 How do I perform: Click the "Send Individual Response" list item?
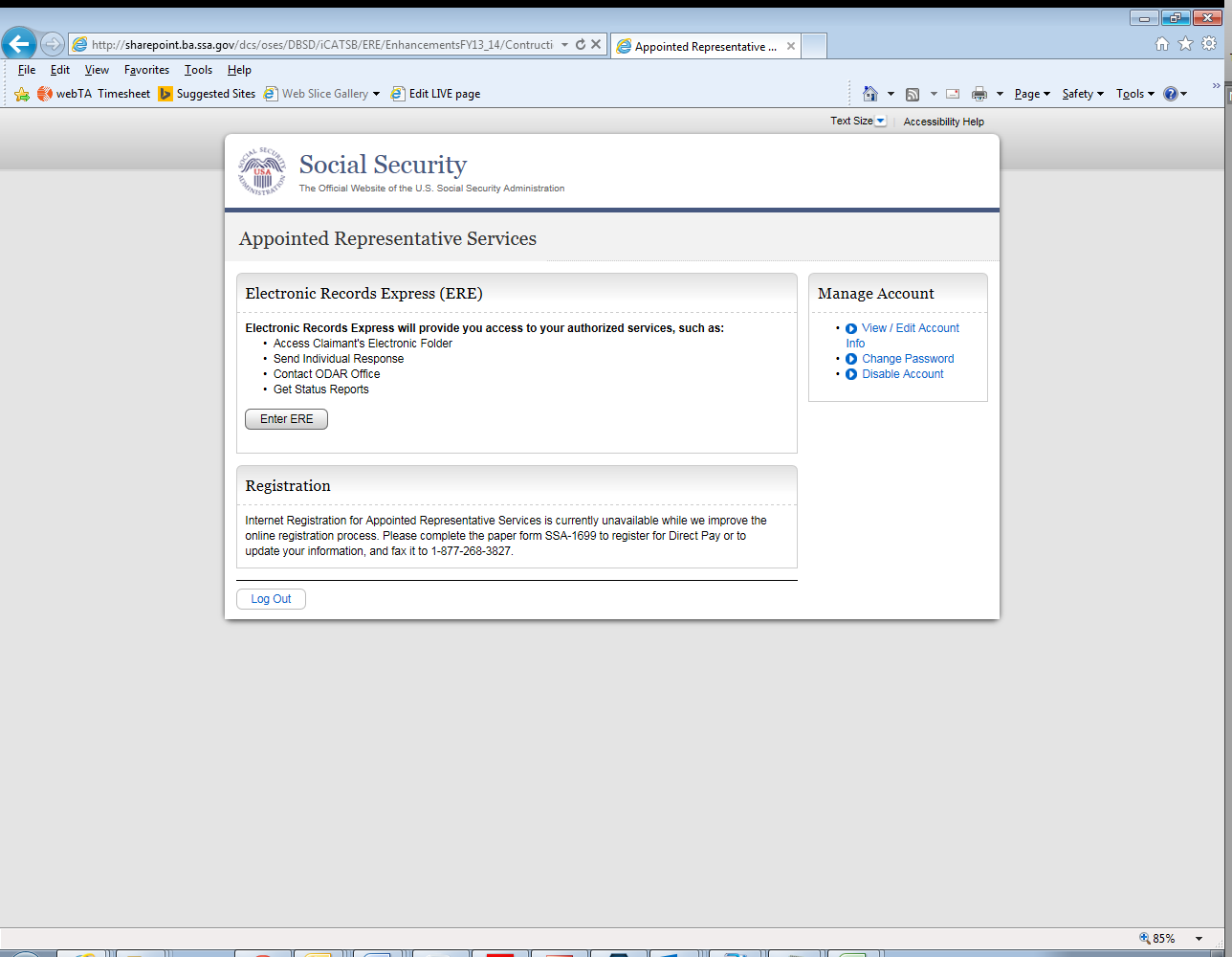click(x=339, y=359)
